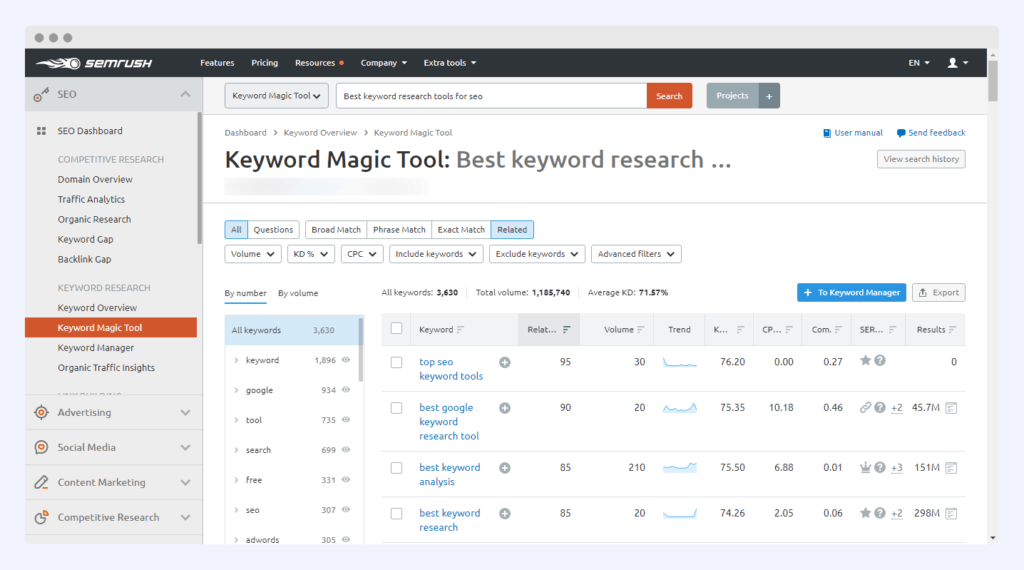Viewport: 1024px width, 570px height.
Task: Open the 'best keyword analysis' keyword link
Action: [449, 475]
